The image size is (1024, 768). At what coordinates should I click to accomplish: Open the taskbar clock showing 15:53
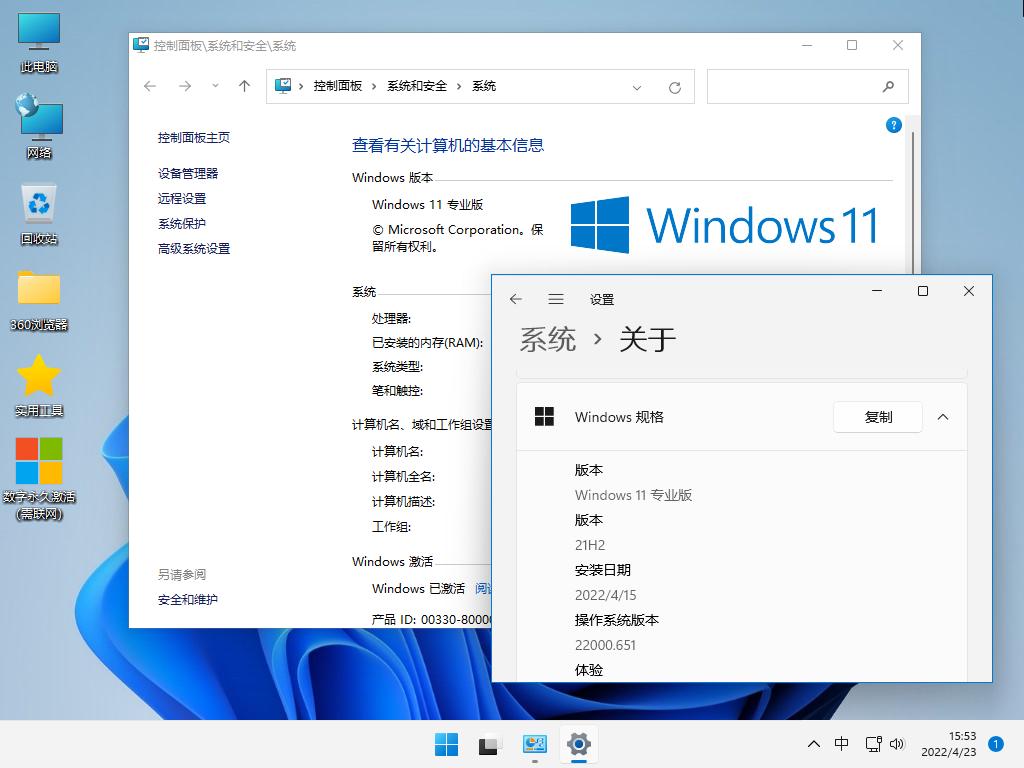click(948, 744)
